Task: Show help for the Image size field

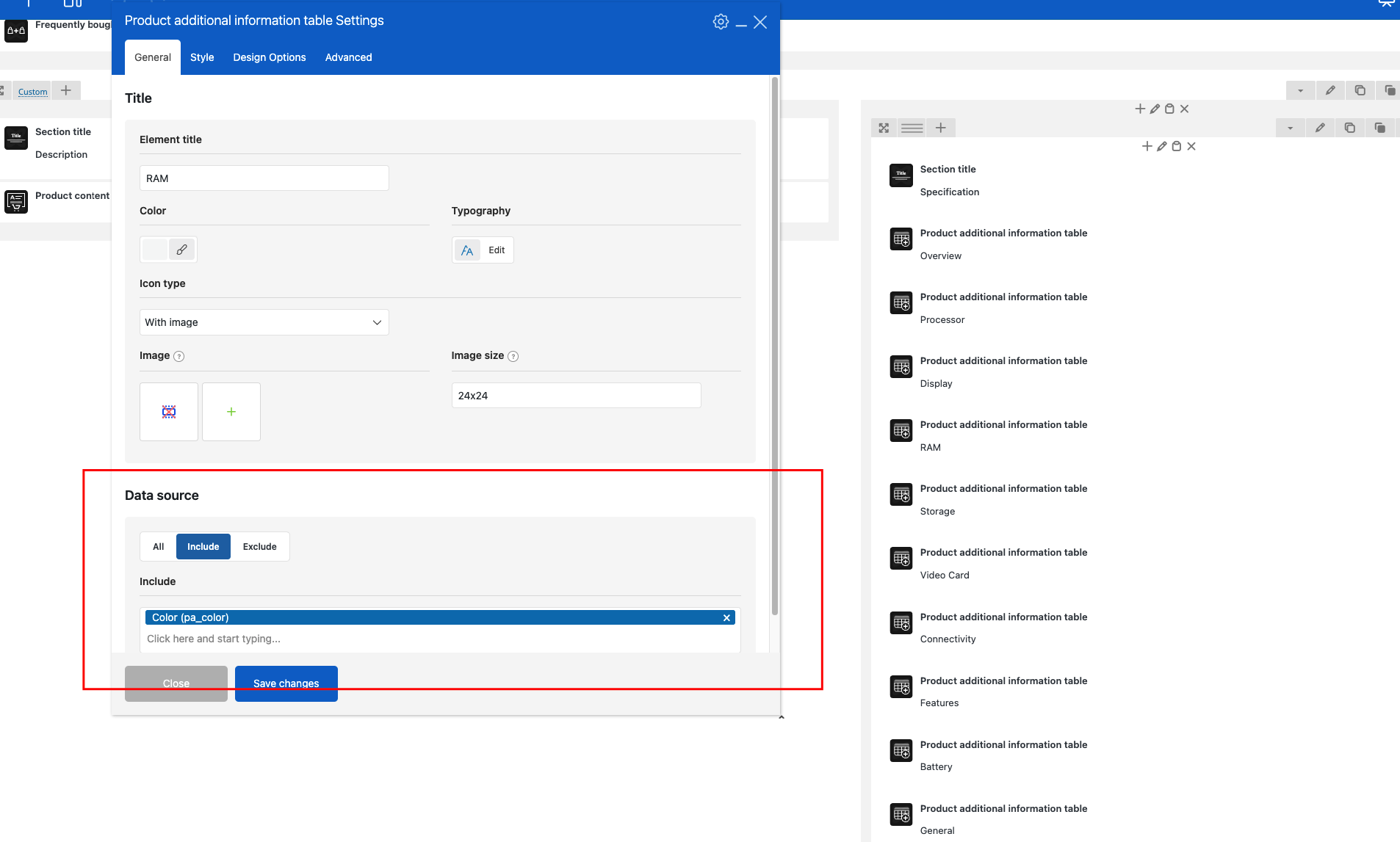Action: coord(513,356)
